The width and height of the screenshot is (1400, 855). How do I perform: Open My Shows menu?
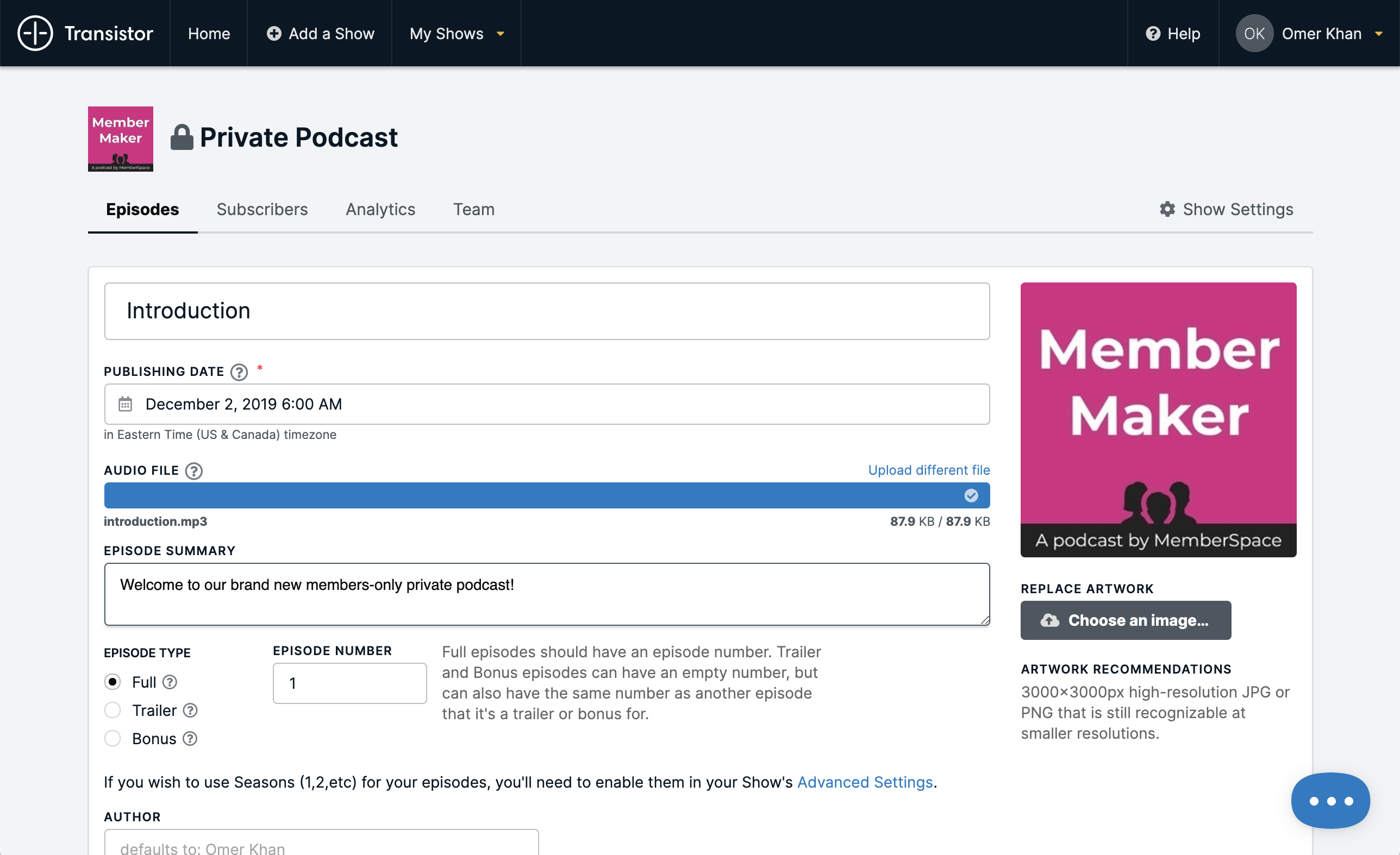[457, 34]
